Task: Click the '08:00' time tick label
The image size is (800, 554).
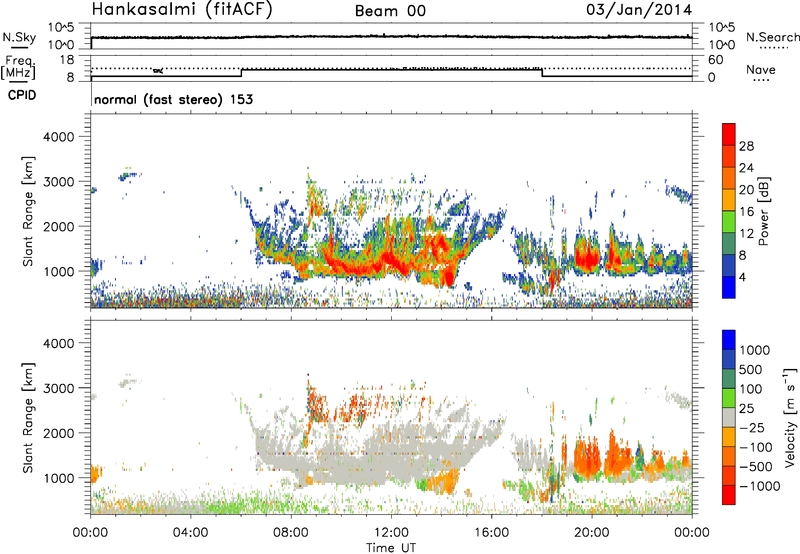Action: (291, 532)
